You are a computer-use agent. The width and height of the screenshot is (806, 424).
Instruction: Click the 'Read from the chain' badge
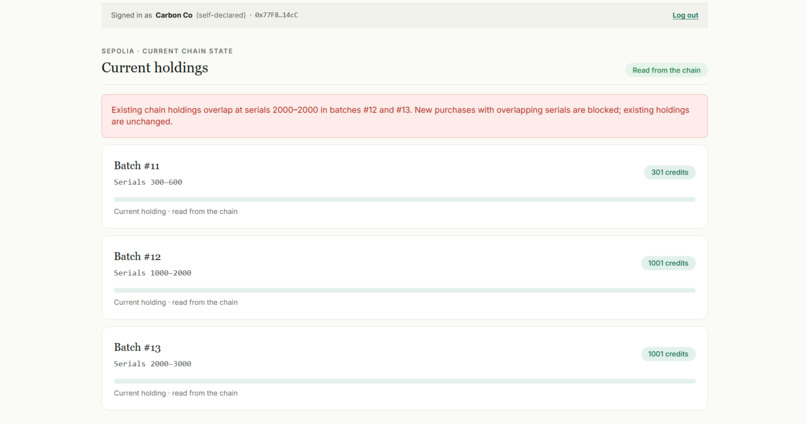(666, 70)
